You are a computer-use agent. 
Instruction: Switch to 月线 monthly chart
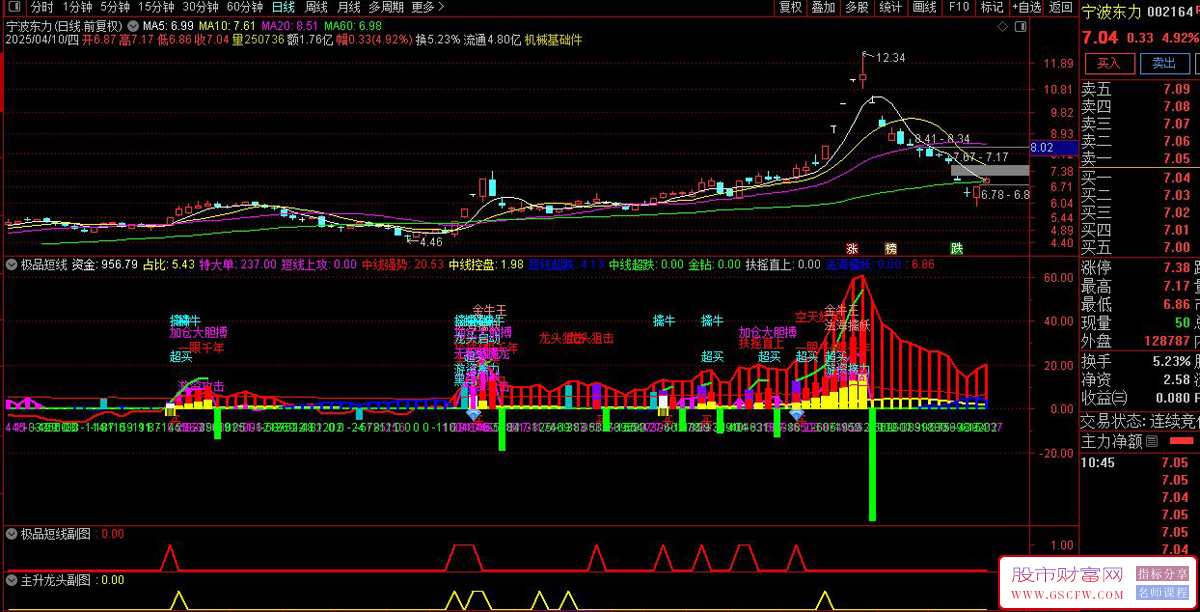tap(349, 7)
